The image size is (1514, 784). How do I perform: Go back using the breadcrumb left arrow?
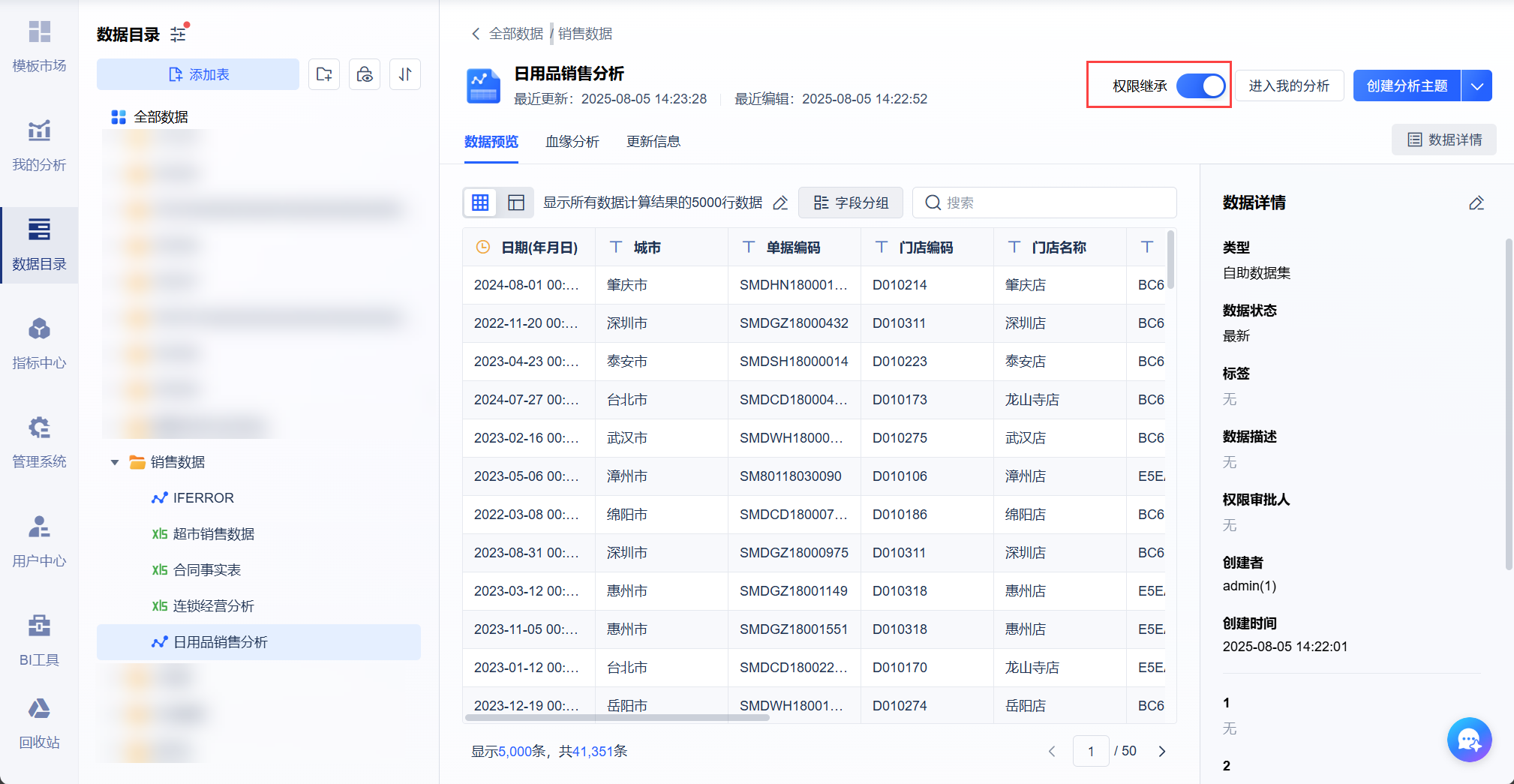point(475,34)
